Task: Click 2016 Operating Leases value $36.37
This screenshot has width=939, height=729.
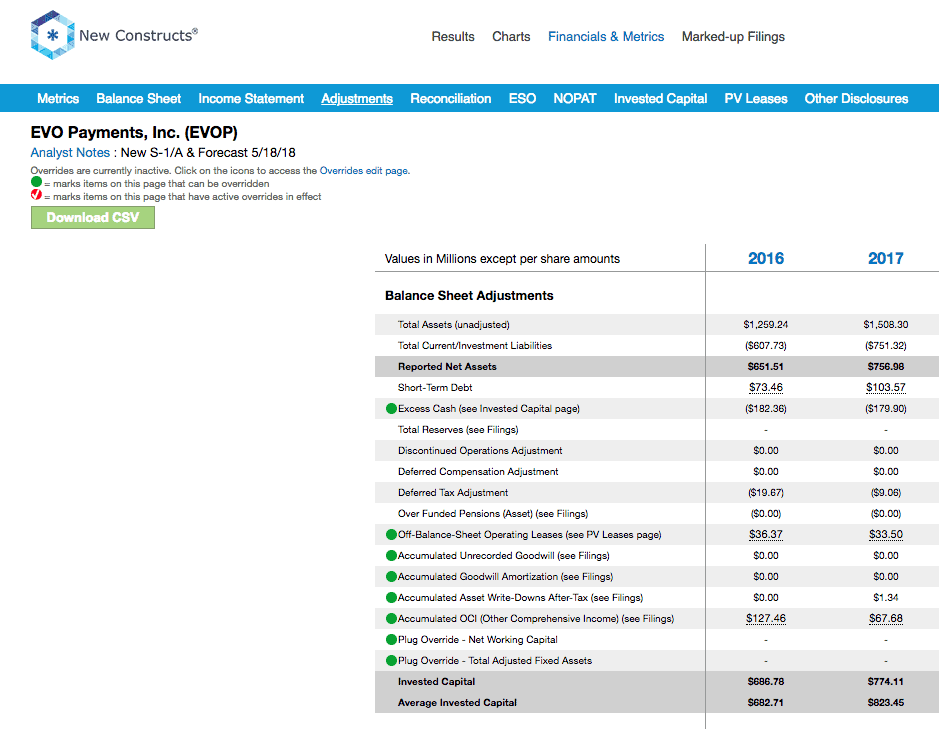Action: click(766, 534)
